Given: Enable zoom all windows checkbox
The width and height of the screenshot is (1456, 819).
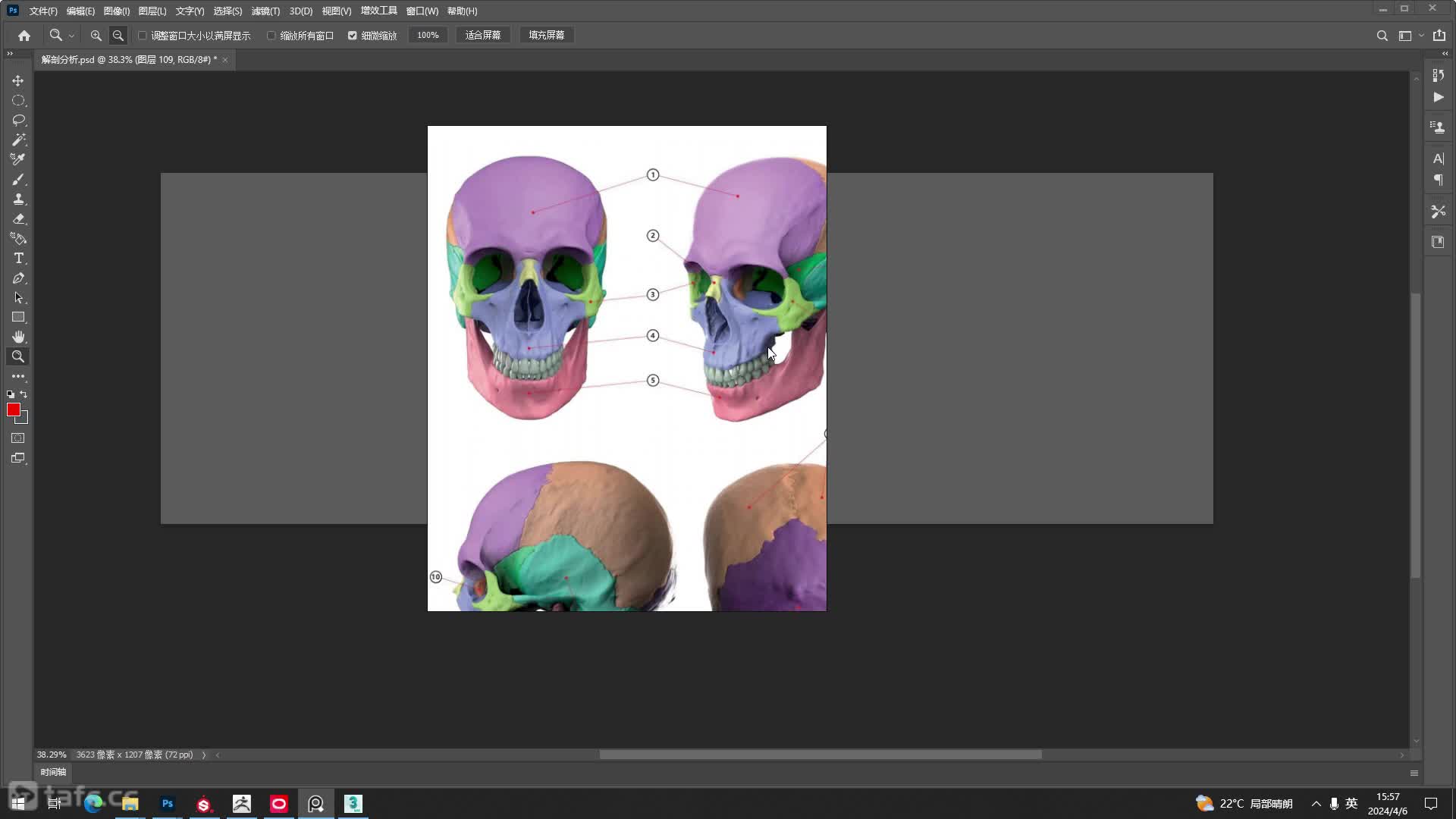Looking at the screenshot, I should 271,36.
